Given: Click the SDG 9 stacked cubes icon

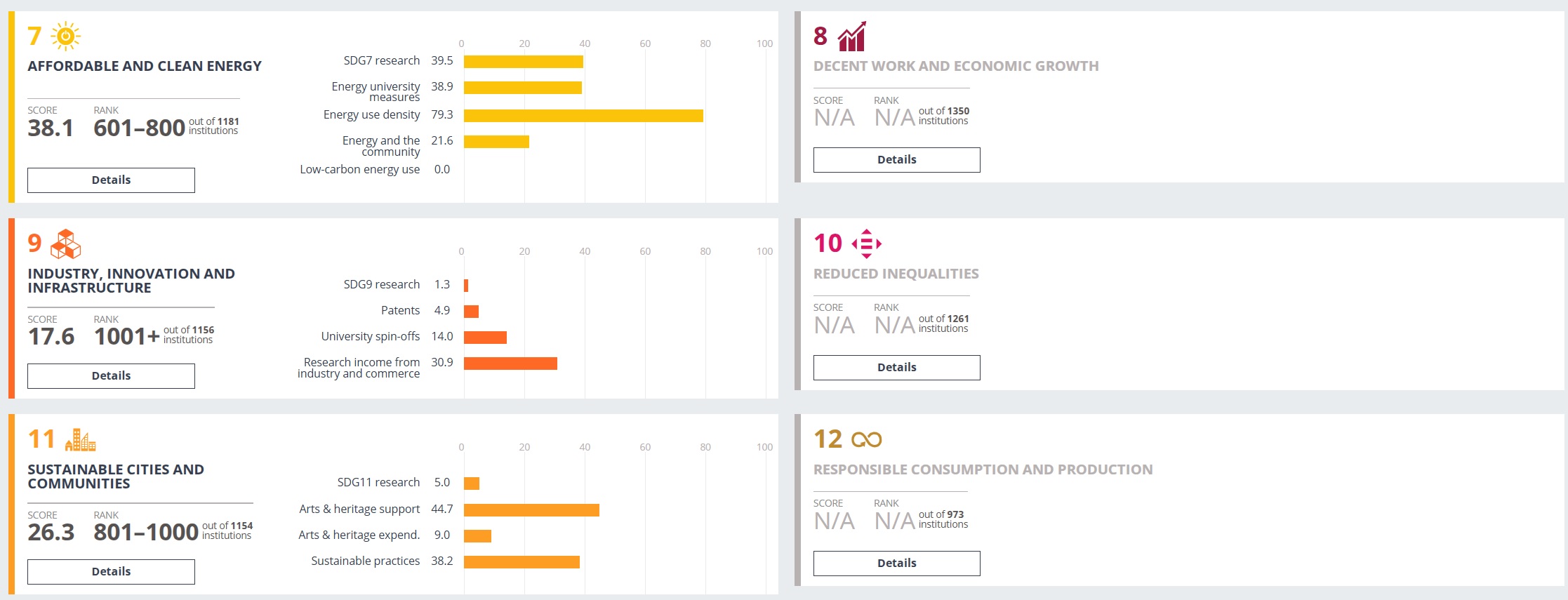Looking at the screenshot, I should pos(66,244).
